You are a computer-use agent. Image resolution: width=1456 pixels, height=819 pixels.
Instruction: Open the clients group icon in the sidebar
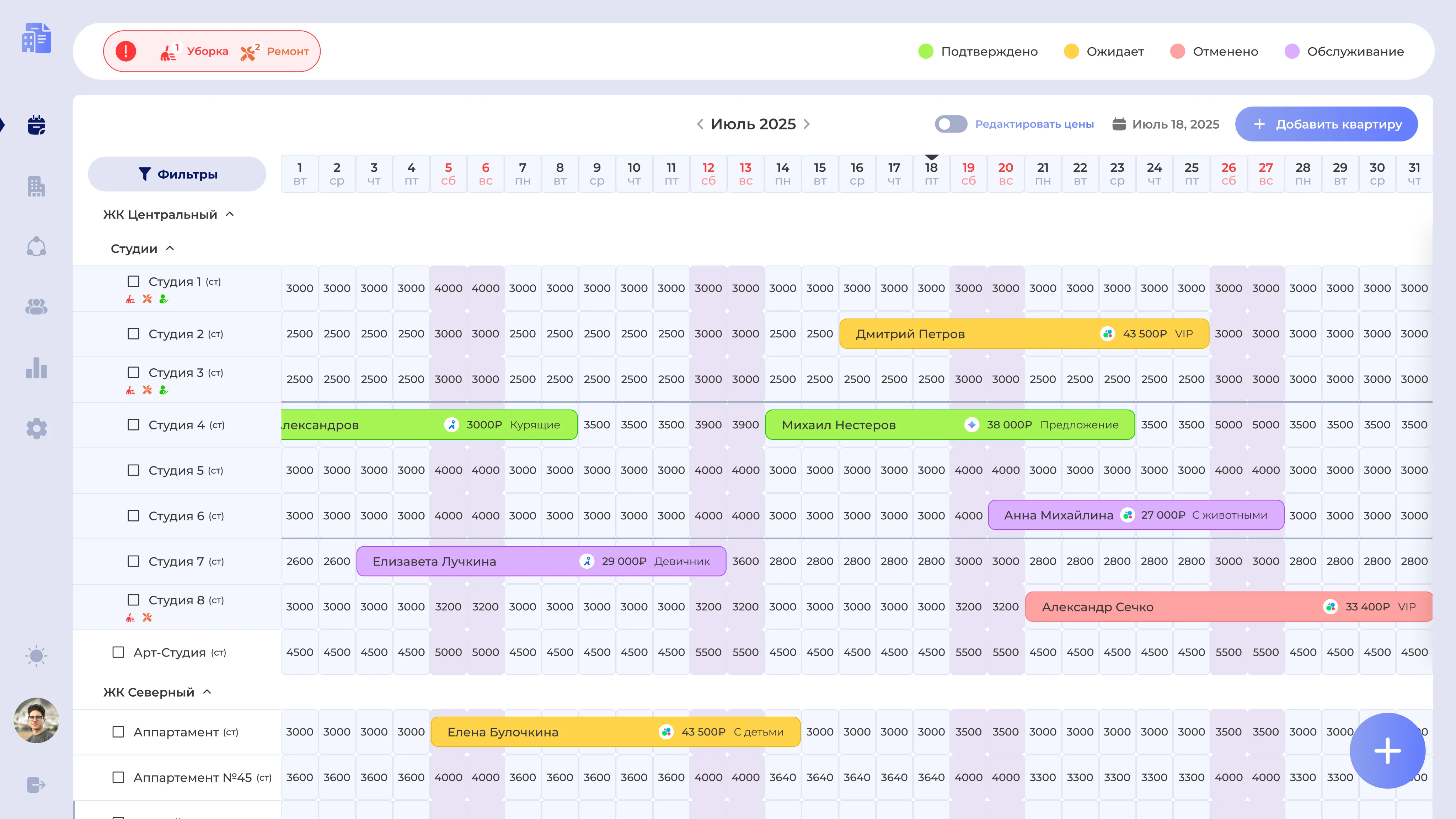[x=37, y=307]
